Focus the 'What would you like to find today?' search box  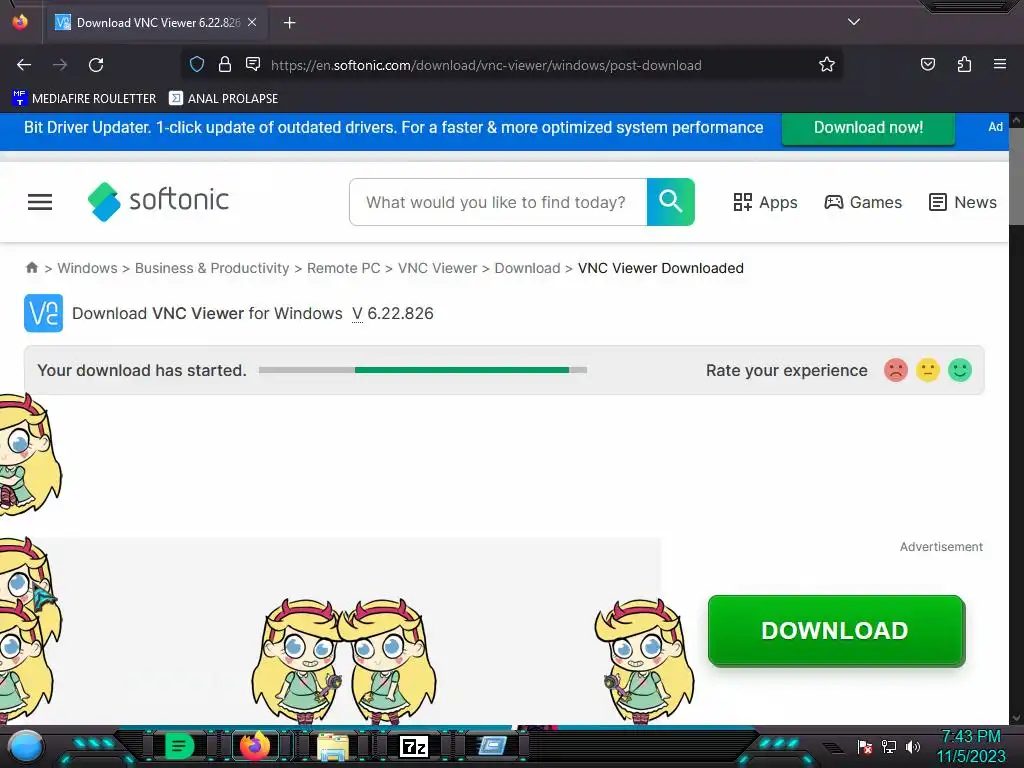click(x=498, y=202)
